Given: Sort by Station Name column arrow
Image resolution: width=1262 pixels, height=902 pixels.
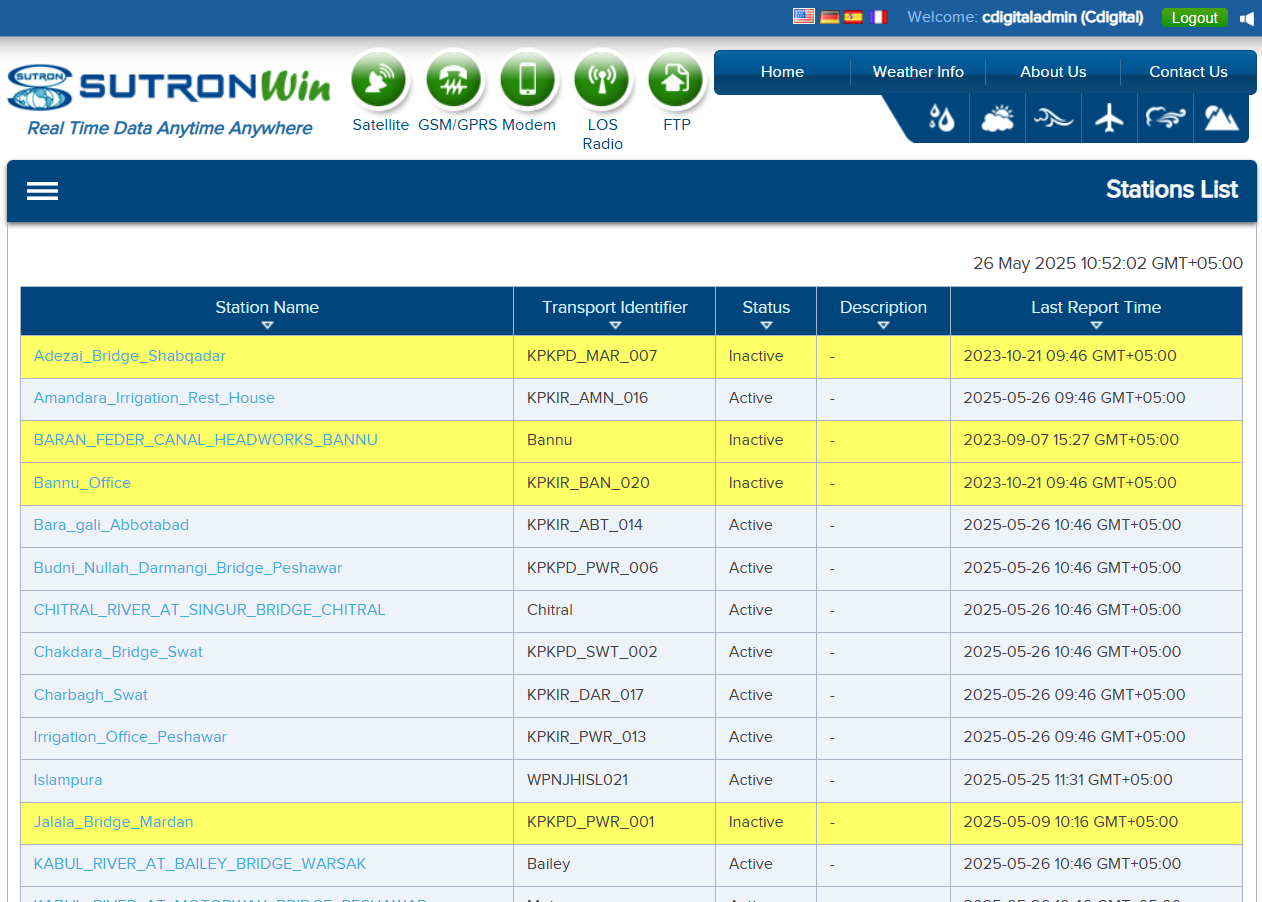Looking at the screenshot, I should pyautogui.click(x=267, y=325).
